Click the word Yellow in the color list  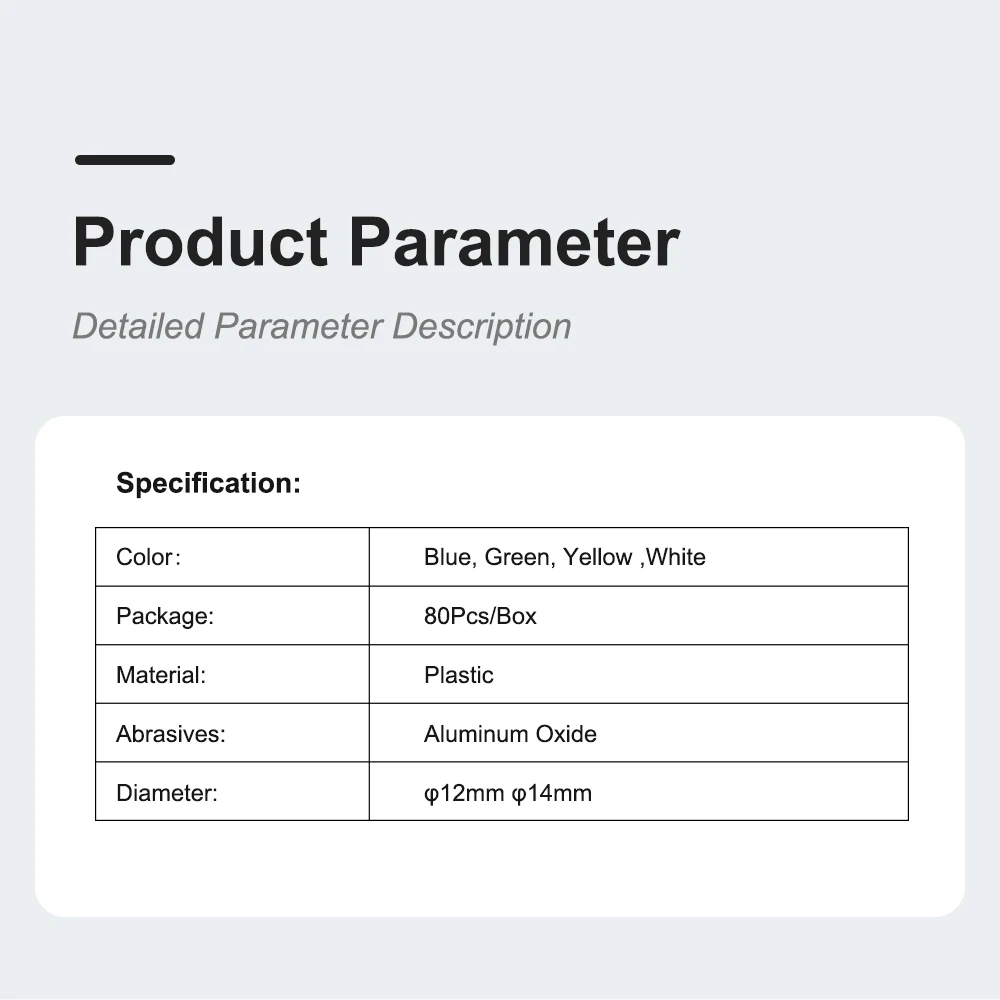tap(598, 557)
